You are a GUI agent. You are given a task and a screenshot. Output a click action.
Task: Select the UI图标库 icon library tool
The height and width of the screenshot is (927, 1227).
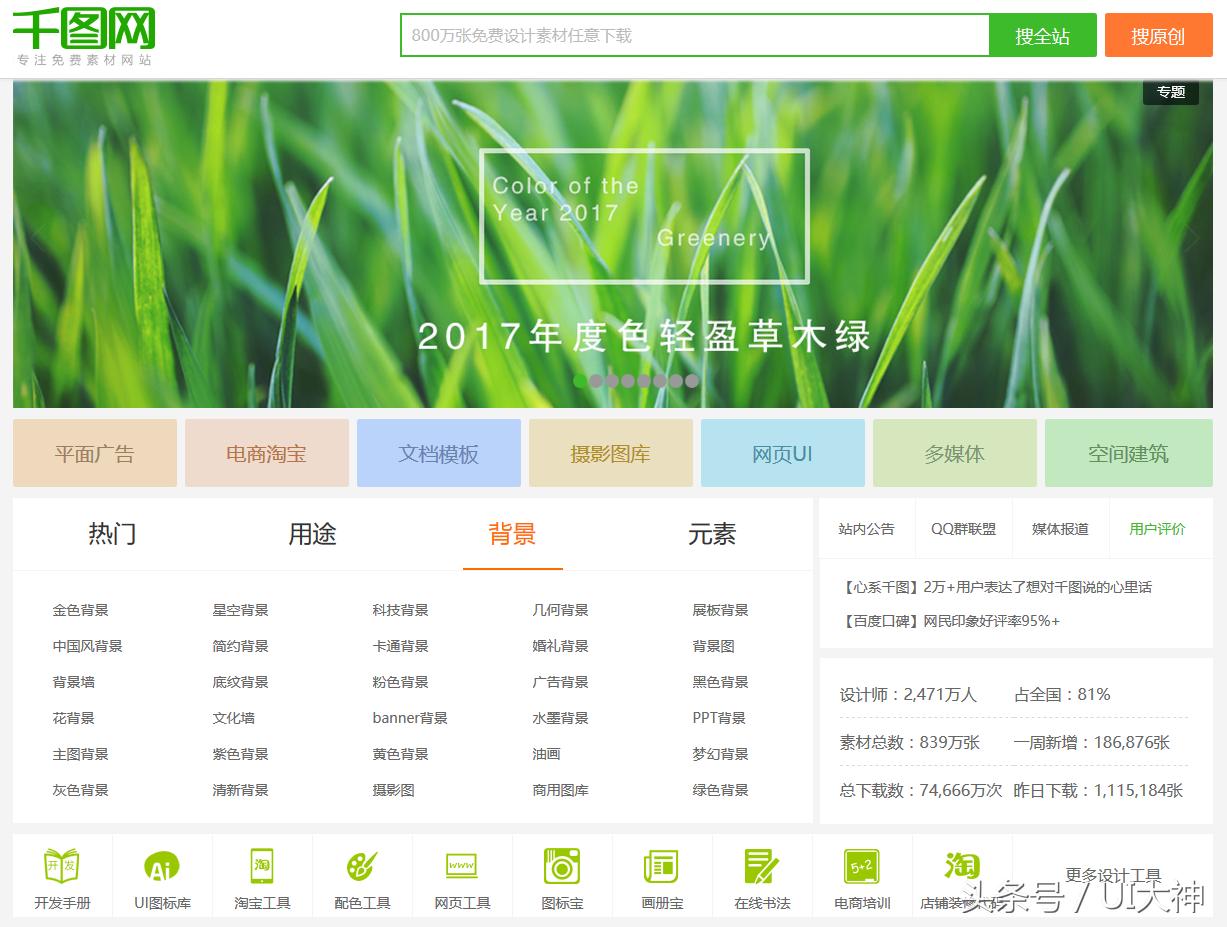click(161, 875)
